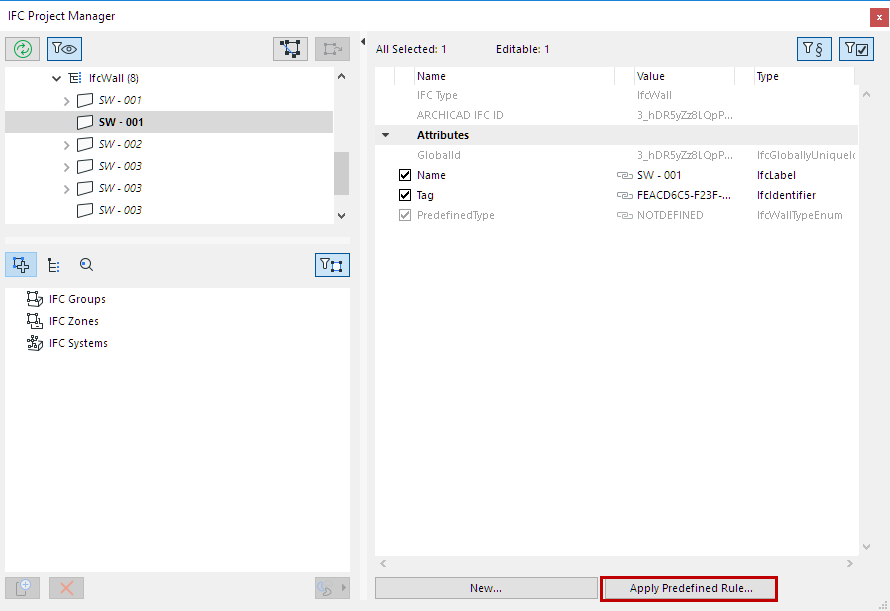Toggle the filter checked properties icon

coord(856,49)
